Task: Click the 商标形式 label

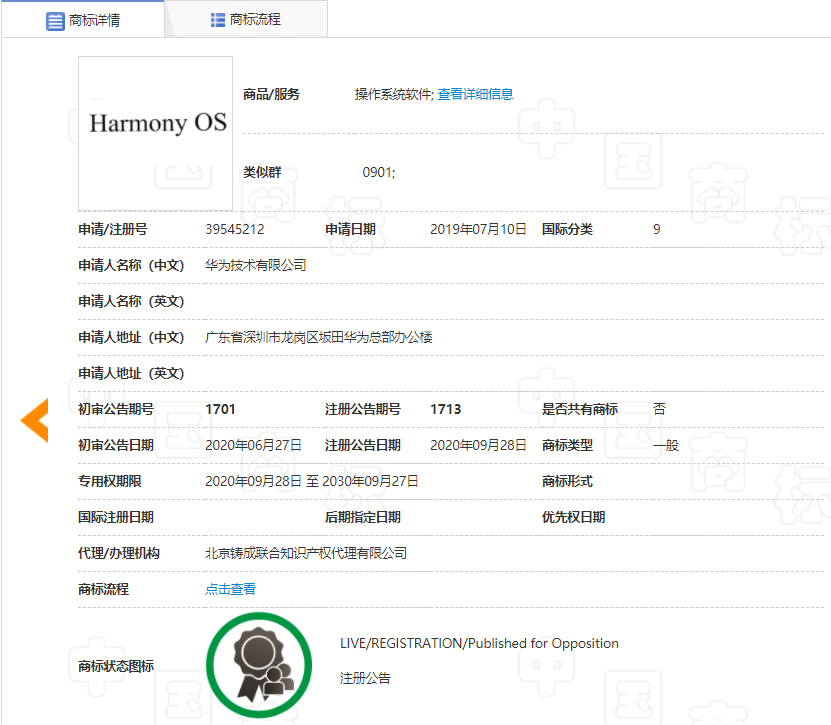Action: 567,481
